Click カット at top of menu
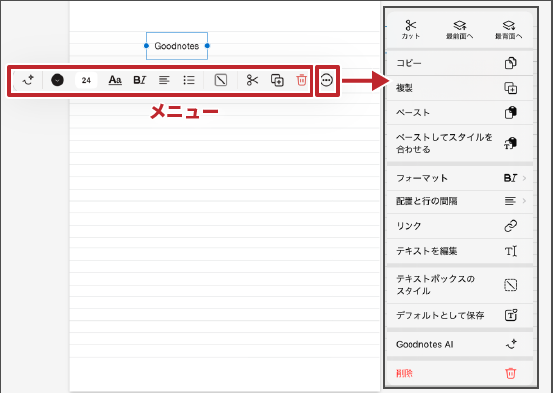This screenshot has height=393, width=553. pos(411,30)
